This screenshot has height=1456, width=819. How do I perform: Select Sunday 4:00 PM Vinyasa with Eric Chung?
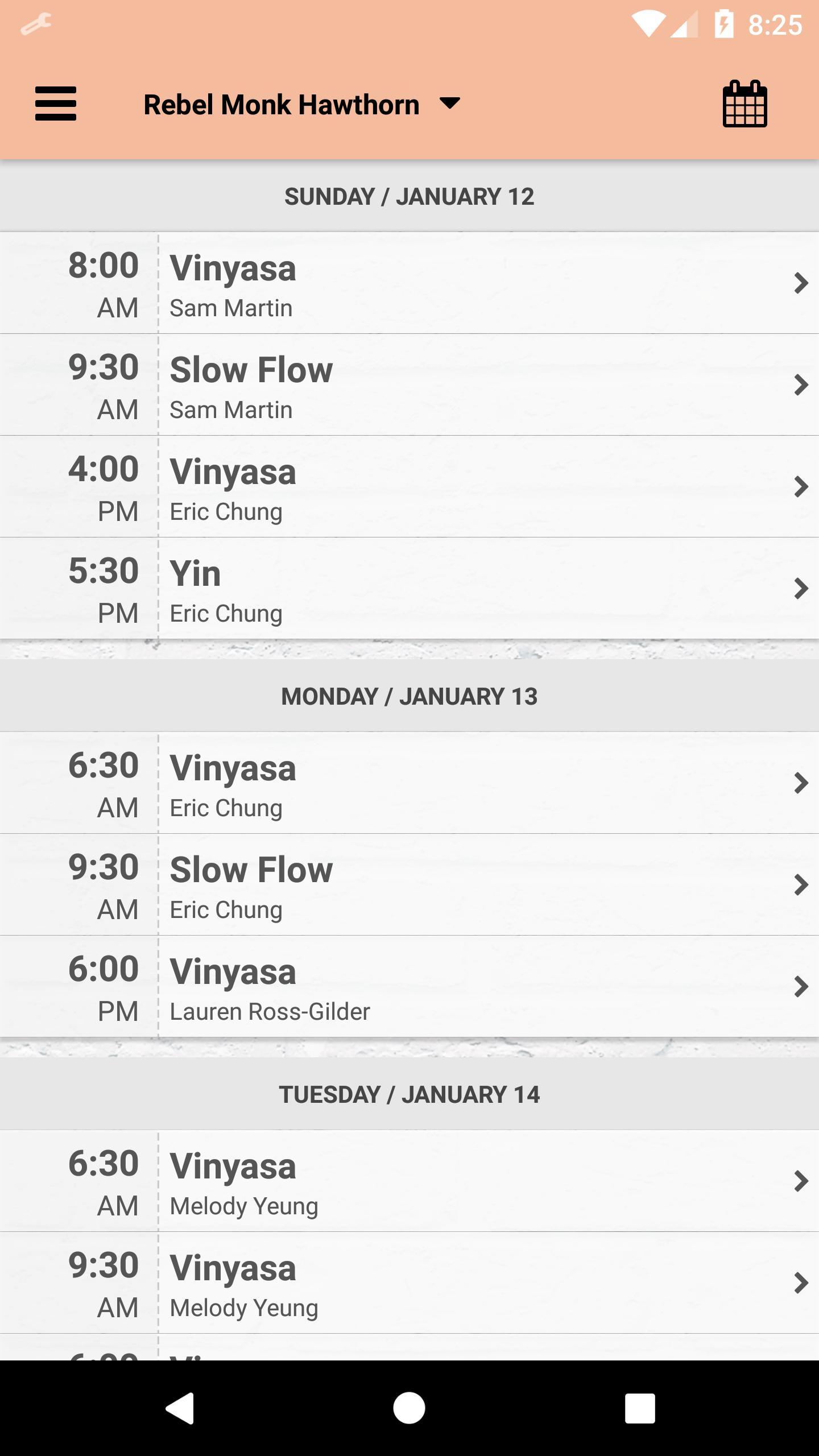click(x=409, y=487)
